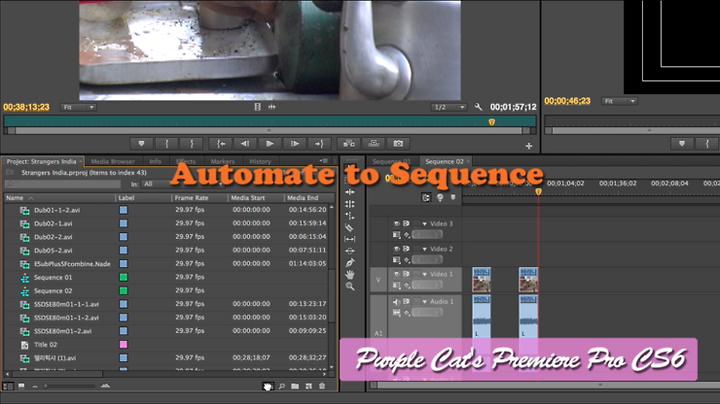This screenshot has width=720, height=404.
Task: Toggle Video 3 track output eye
Action: [x=396, y=224]
